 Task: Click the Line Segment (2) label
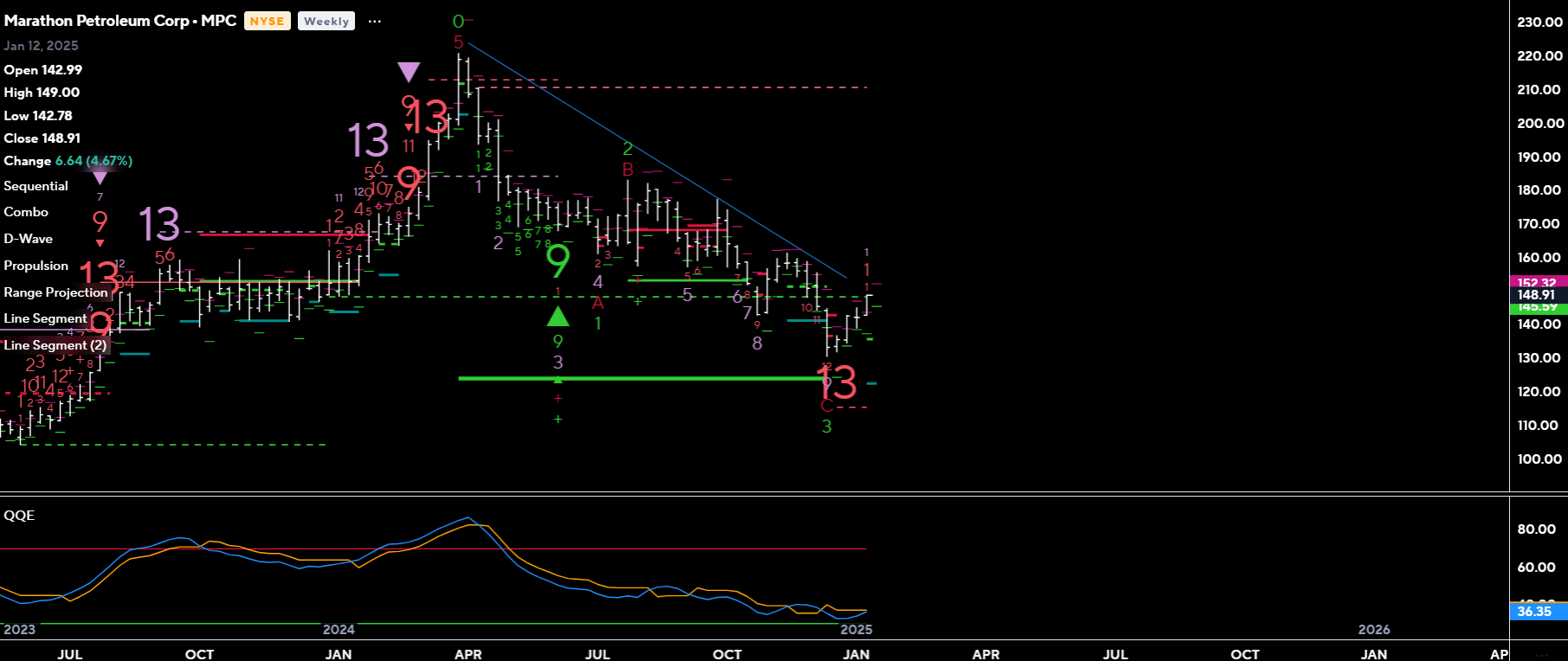pos(55,345)
